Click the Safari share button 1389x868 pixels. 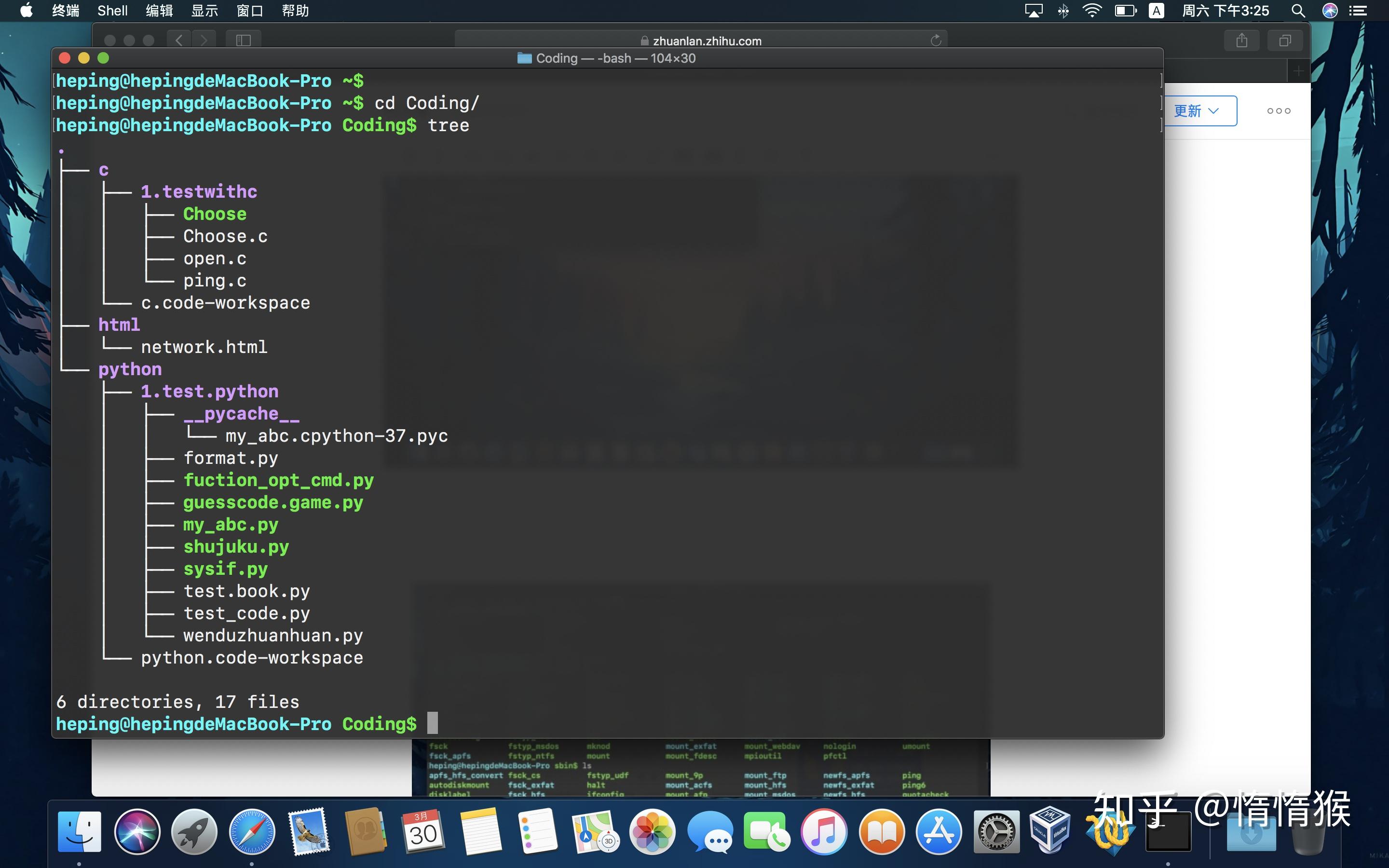(x=1241, y=40)
